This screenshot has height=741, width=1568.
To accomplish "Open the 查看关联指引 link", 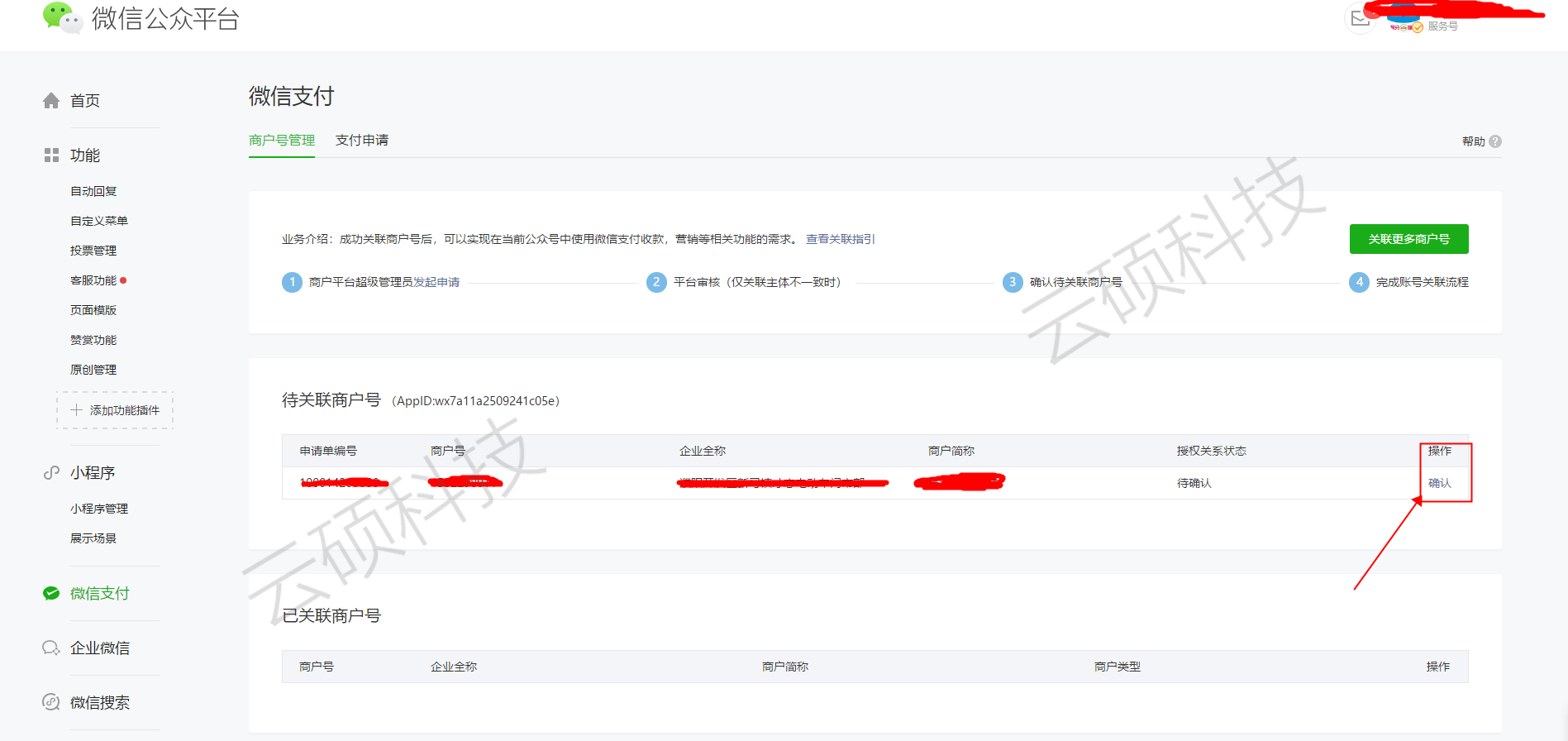I will click(840, 239).
